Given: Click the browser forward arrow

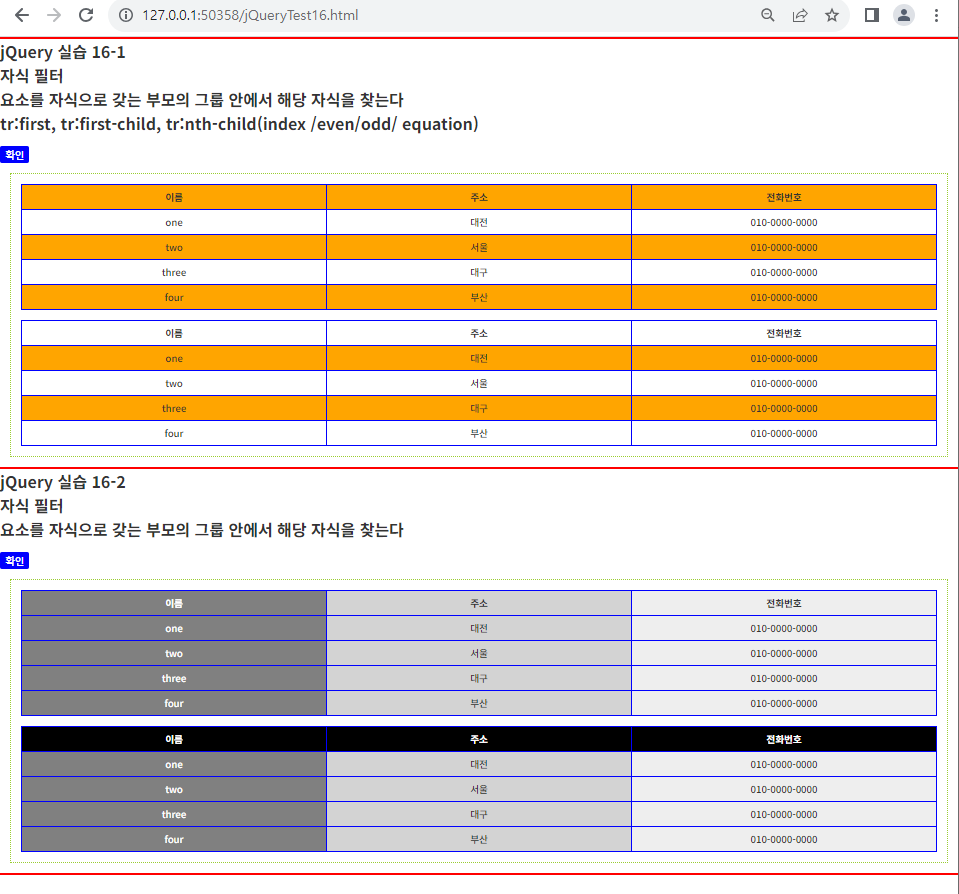Looking at the screenshot, I should click(x=54, y=15).
